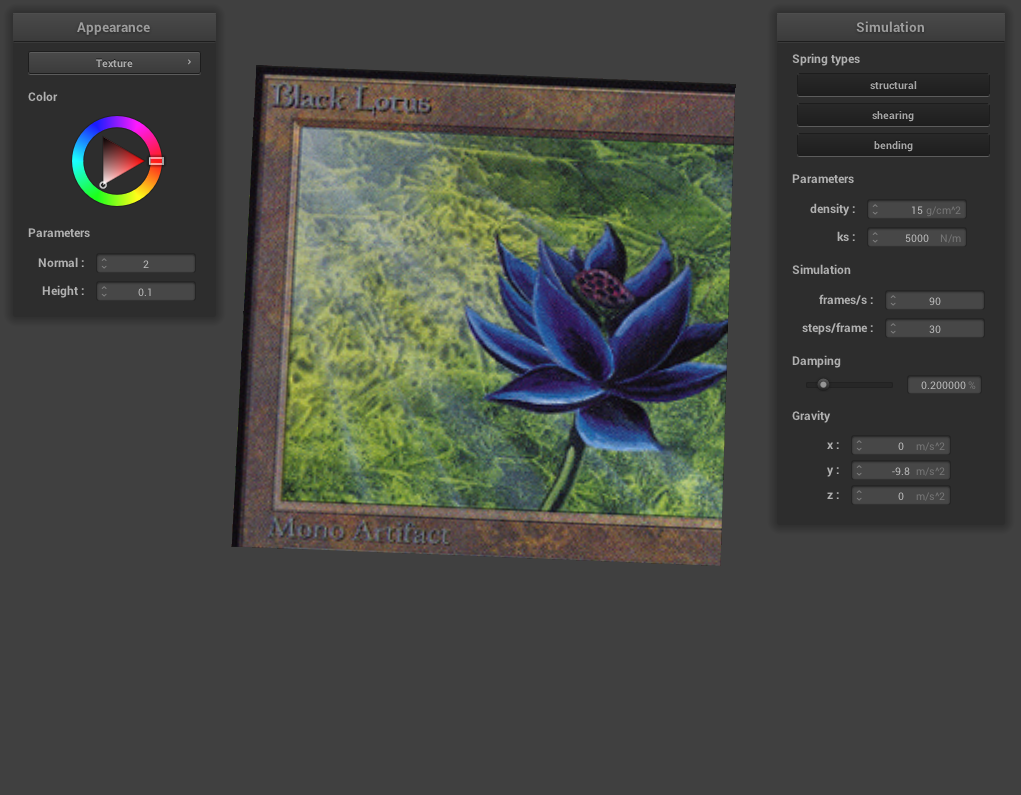The width and height of the screenshot is (1021, 795).
Task: Toggle the bending spring type
Action: coord(893,145)
